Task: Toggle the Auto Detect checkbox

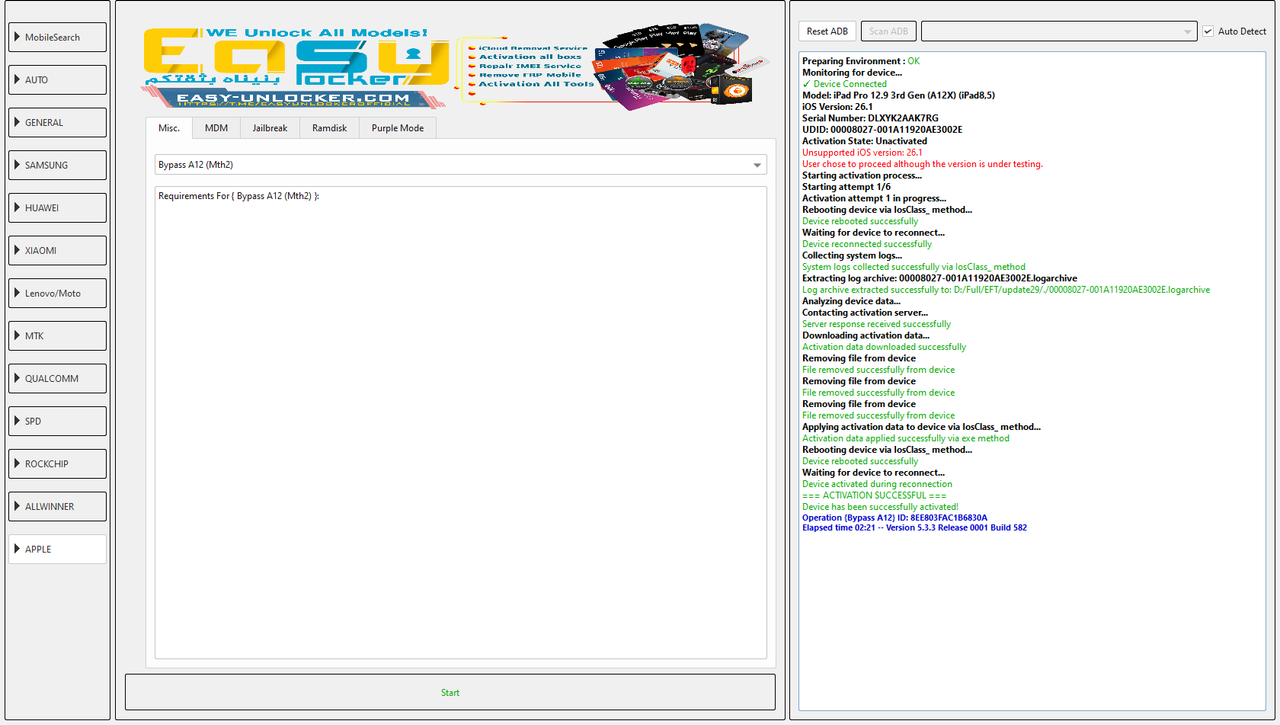Action: pos(1208,31)
